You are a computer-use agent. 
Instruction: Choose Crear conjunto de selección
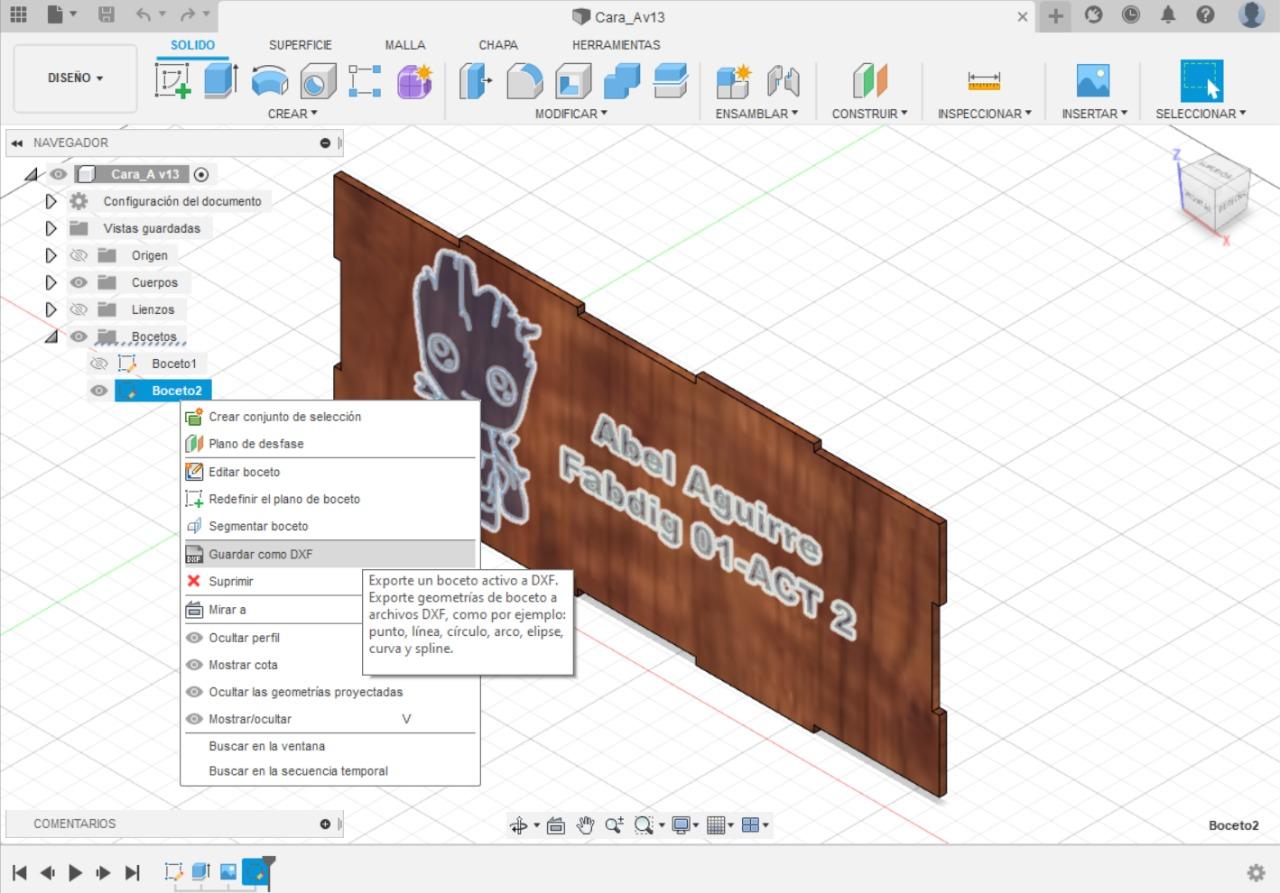(330, 417)
